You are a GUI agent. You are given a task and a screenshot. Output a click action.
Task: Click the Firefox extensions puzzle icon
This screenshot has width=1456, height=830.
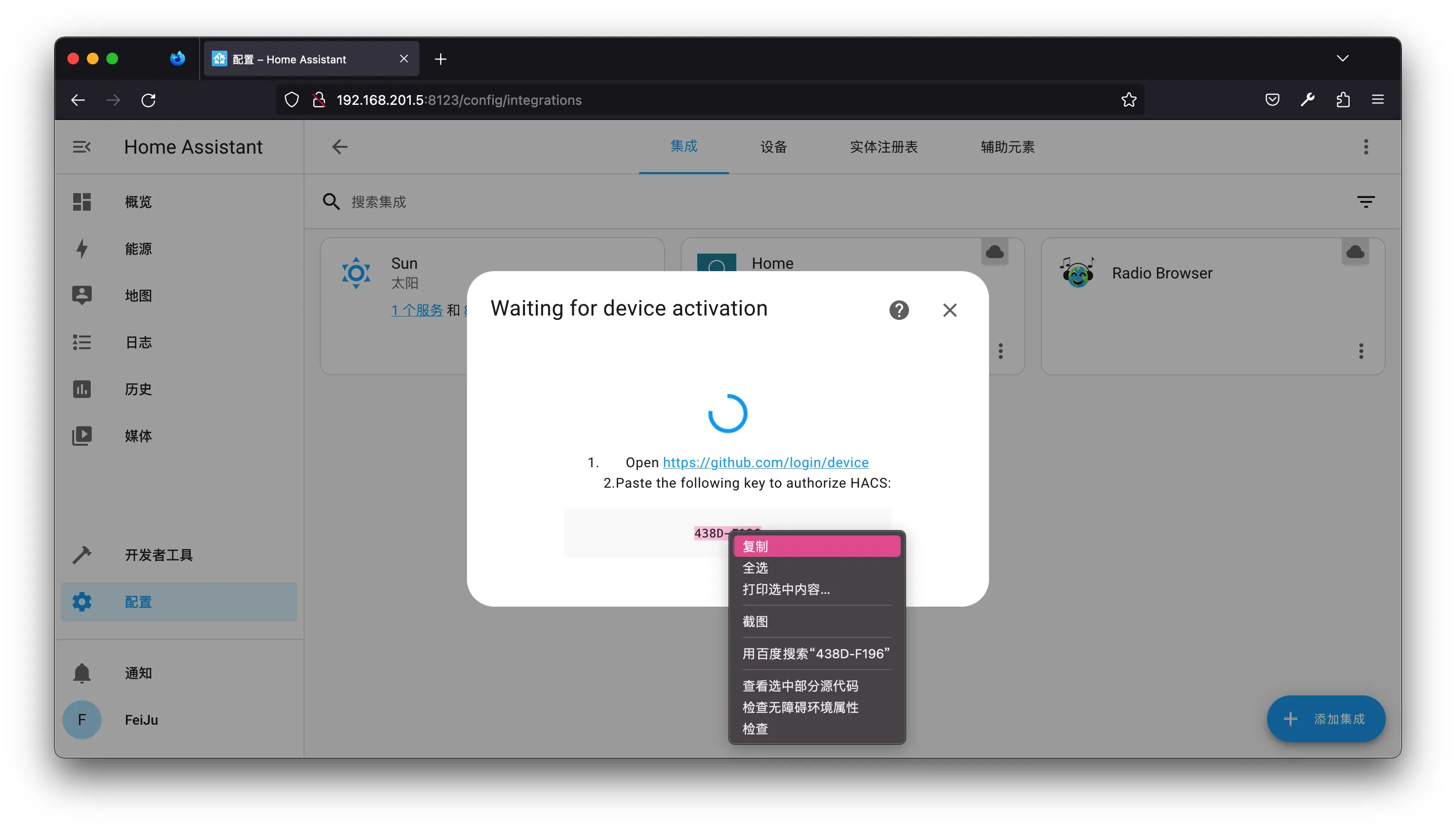coord(1342,100)
